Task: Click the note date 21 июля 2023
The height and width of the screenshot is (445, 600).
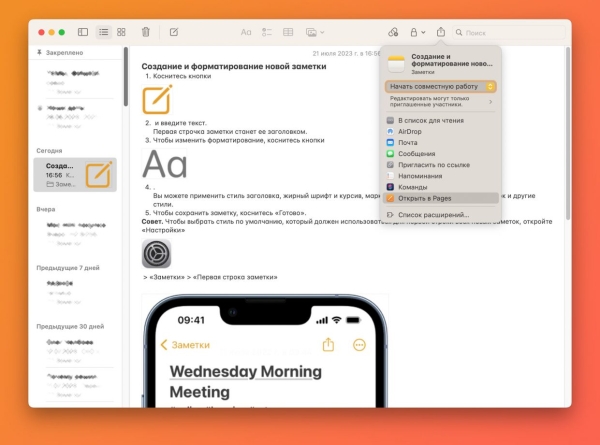Action: [346, 54]
